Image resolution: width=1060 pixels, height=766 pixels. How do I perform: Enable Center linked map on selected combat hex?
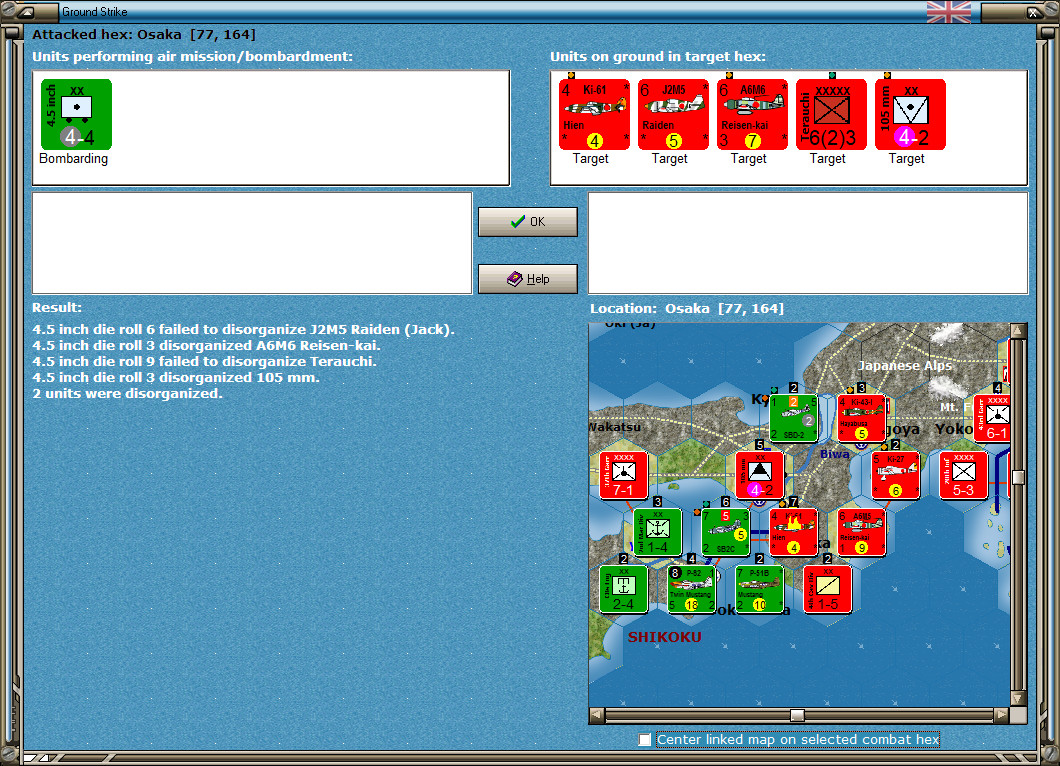645,740
